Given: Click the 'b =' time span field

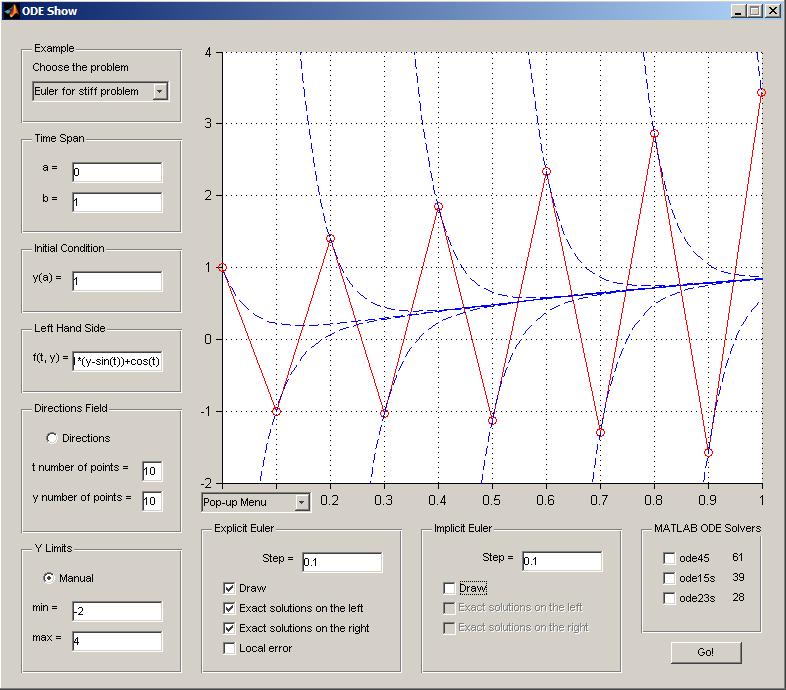Looking at the screenshot, I should click(x=117, y=202).
